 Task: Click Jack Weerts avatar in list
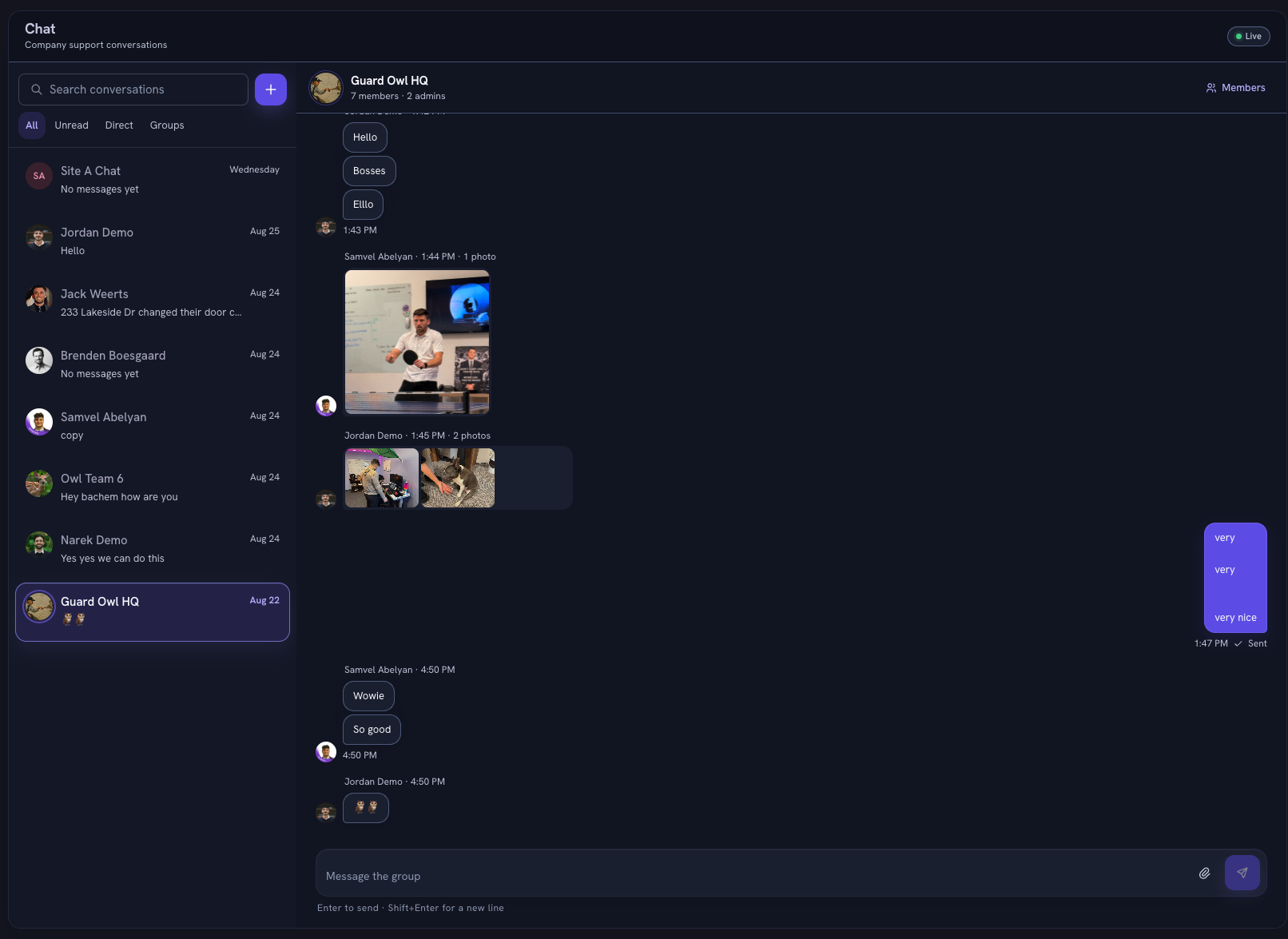[39, 299]
